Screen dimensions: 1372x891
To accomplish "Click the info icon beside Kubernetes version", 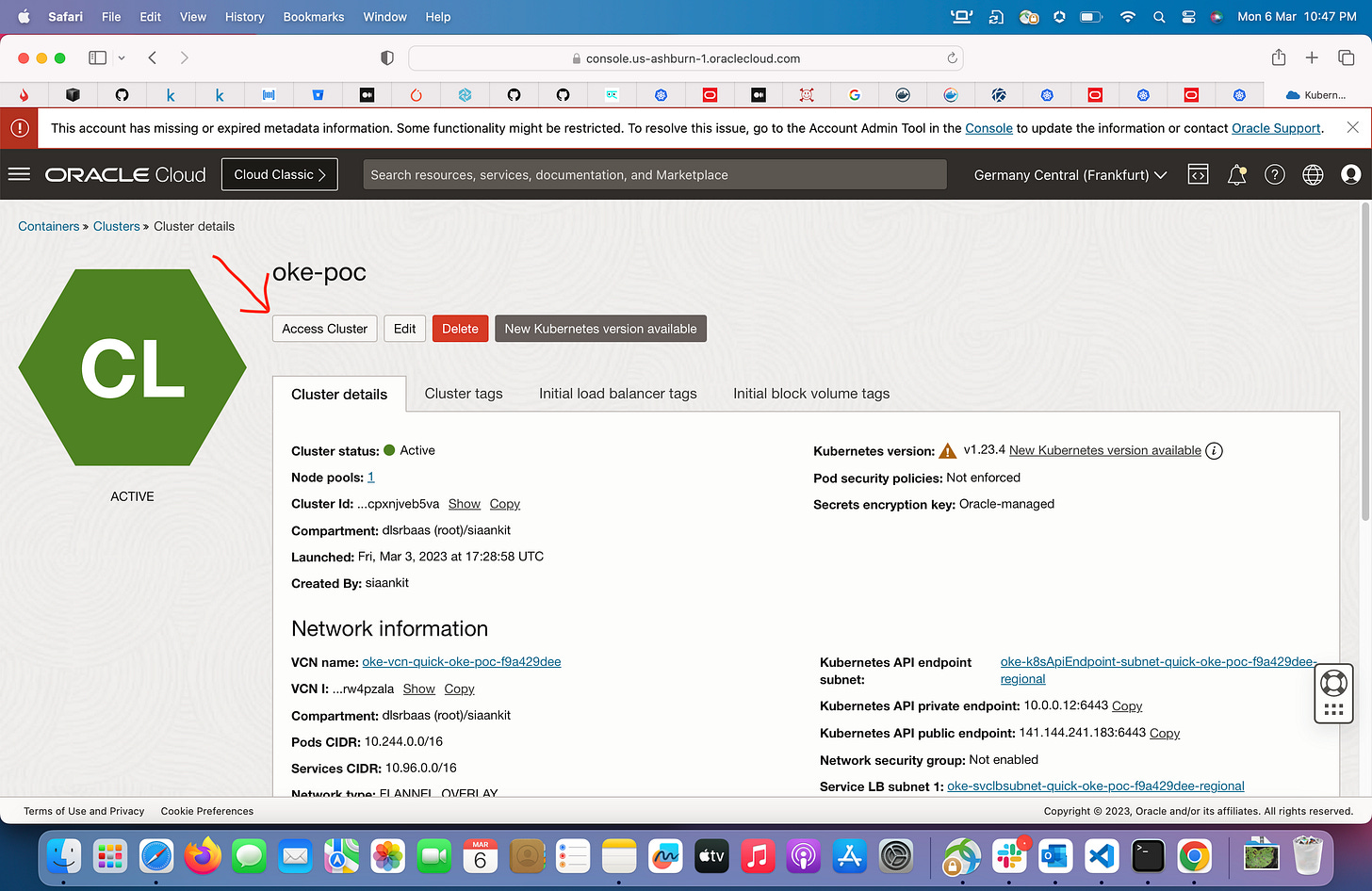I will click(1215, 450).
